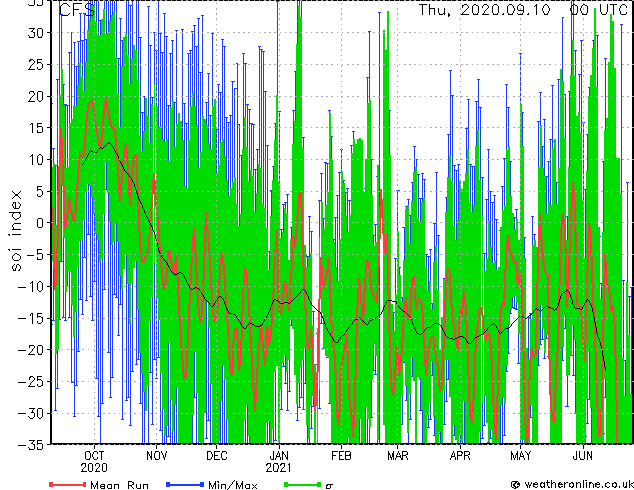Click the y-axis value 20

pos(36,96)
